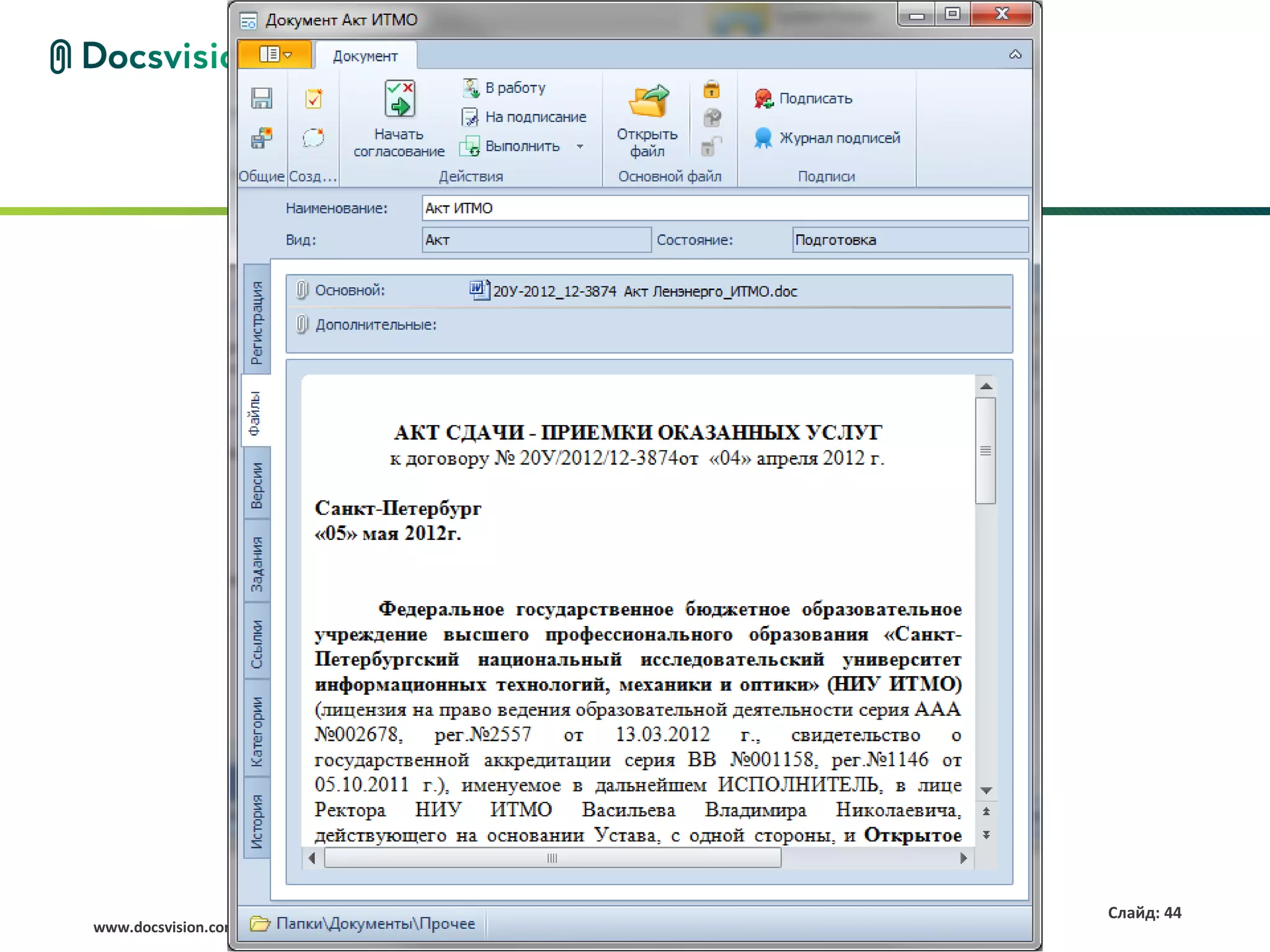
Task: Open the orange application menu button
Action: (x=275, y=55)
